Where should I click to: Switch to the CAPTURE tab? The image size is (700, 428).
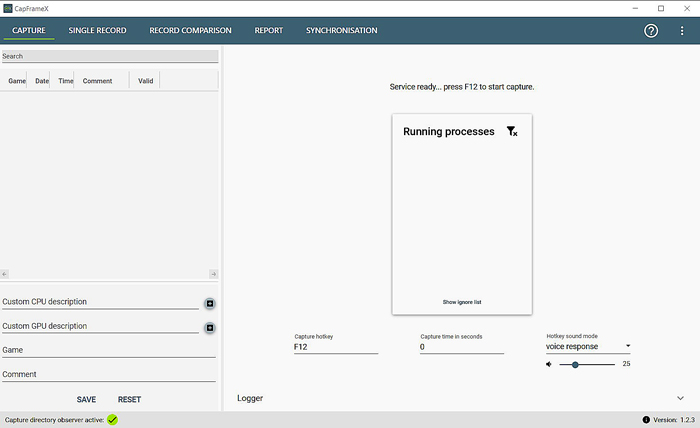coord(29,30)
